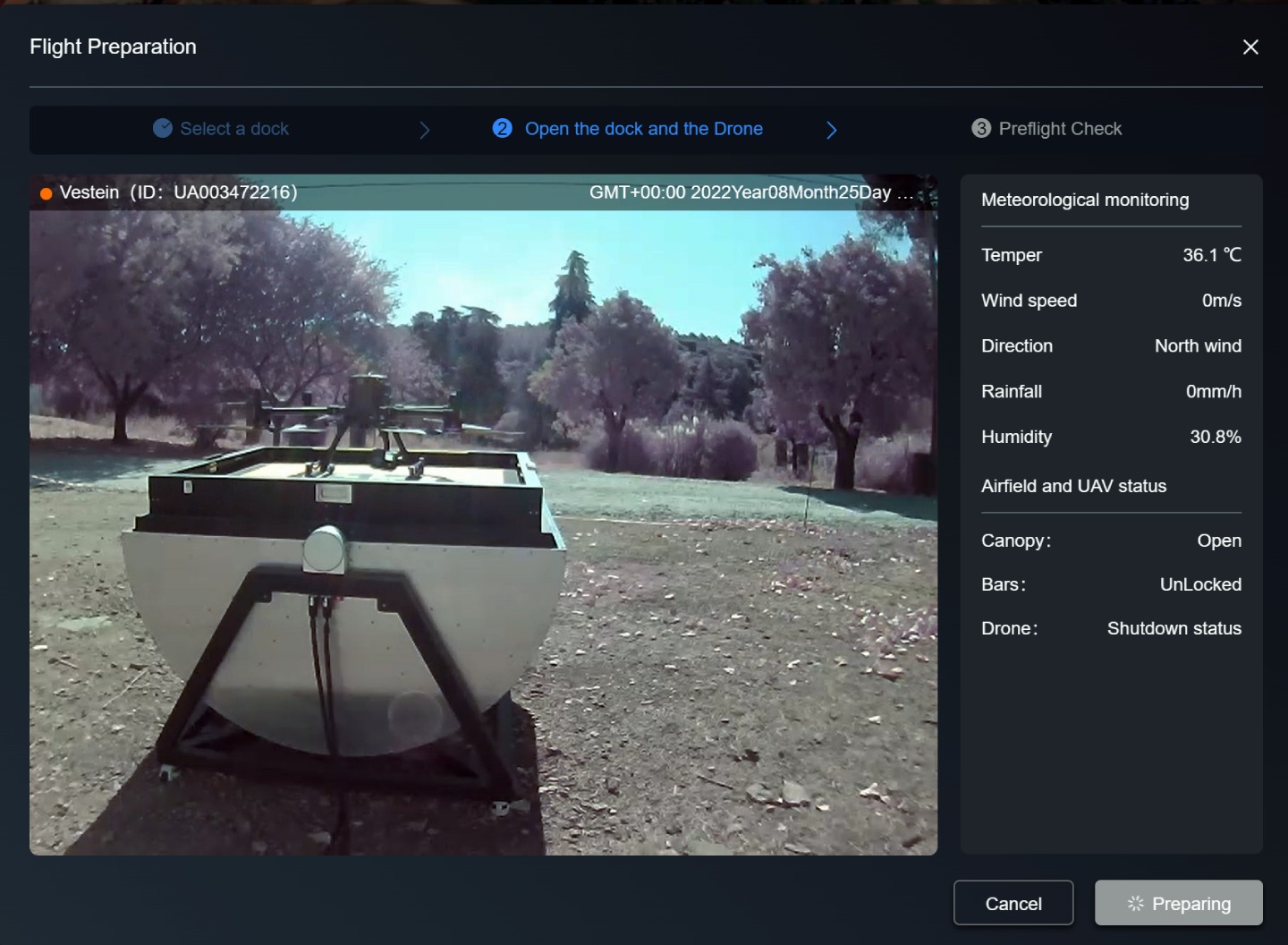
Task: Click the Preparing button
Action: point(1179,902)
